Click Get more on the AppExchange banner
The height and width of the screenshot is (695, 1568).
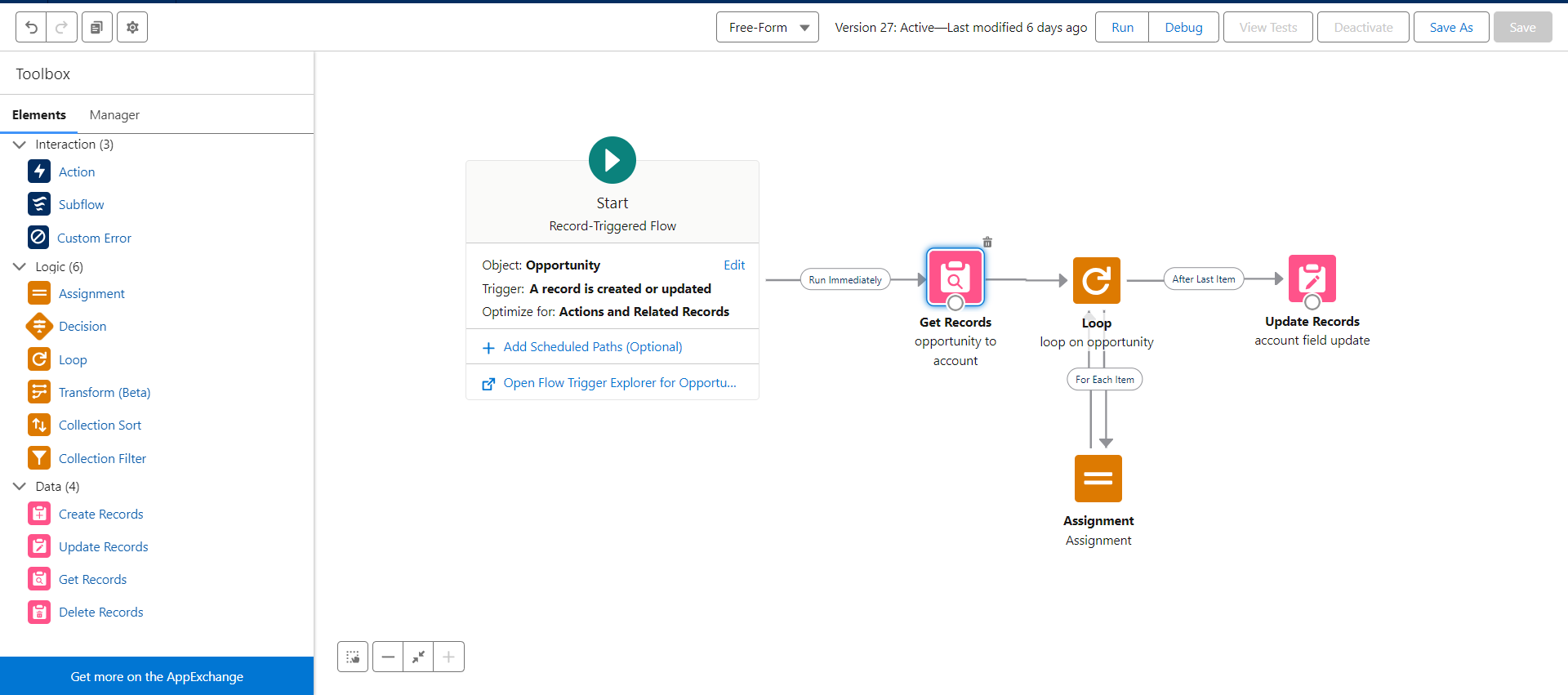click(x=157, y=676)
